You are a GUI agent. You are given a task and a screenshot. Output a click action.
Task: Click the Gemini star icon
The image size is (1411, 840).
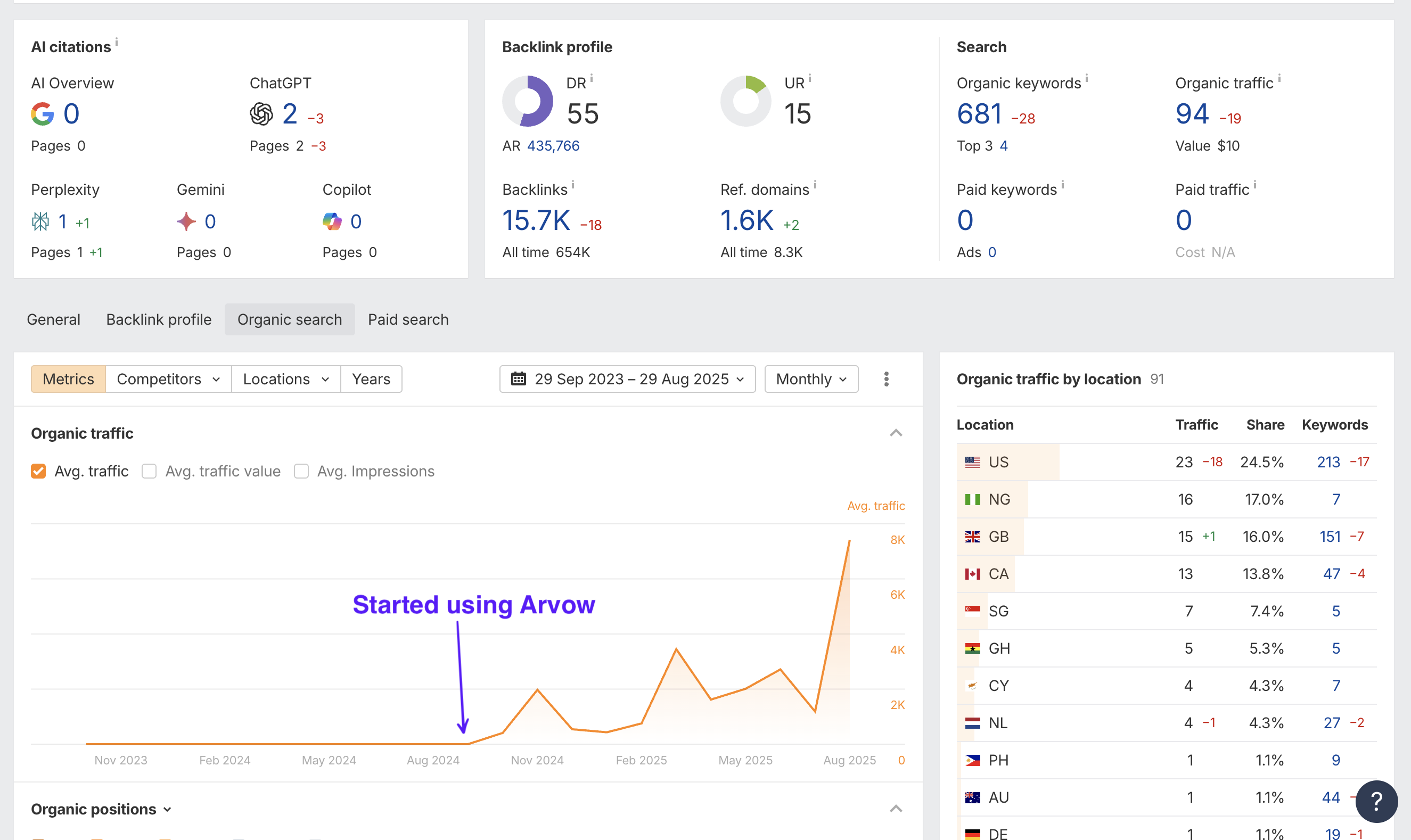tap(186, 221)
